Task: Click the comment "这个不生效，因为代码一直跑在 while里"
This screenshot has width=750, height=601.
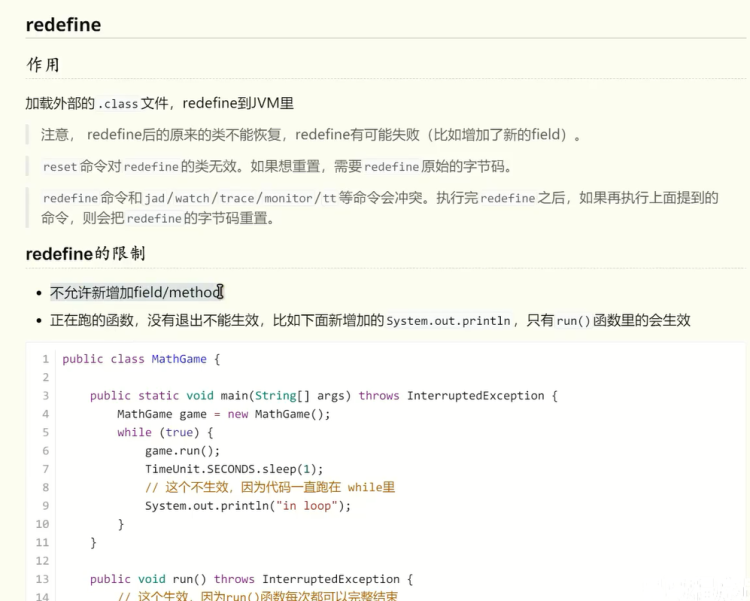Action: pyautogui.click(x=270, y=487)
